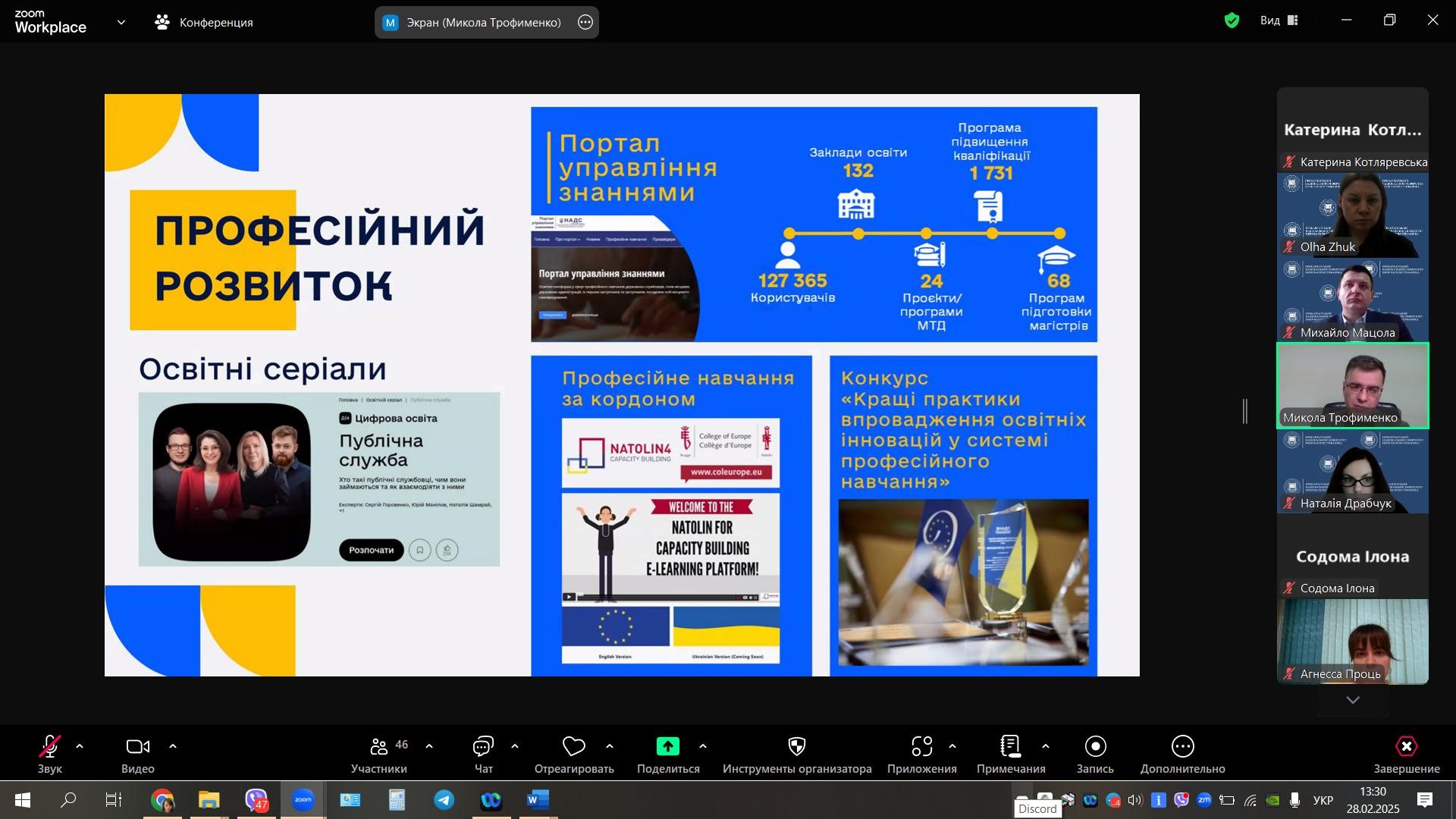This screenshot has height=819, width=1456.
Task: Expand video options arrow next to Video
Action: (x=173, y=747)
